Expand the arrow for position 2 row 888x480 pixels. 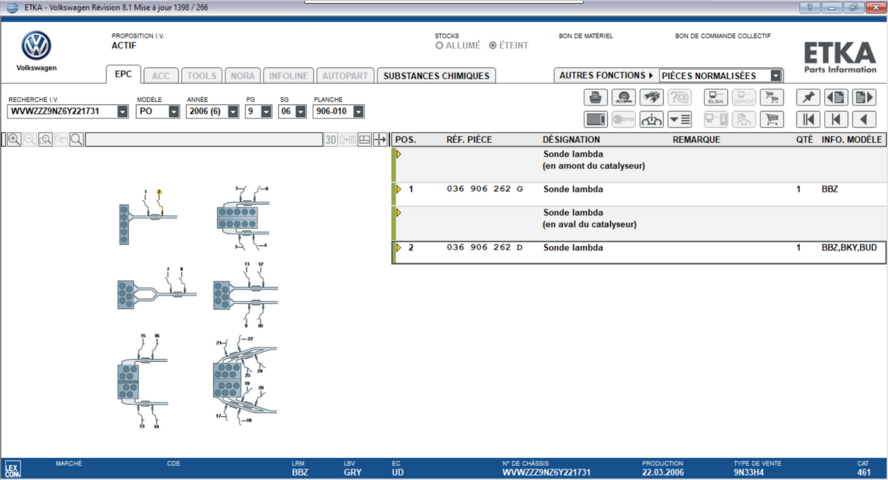[399, 248]
